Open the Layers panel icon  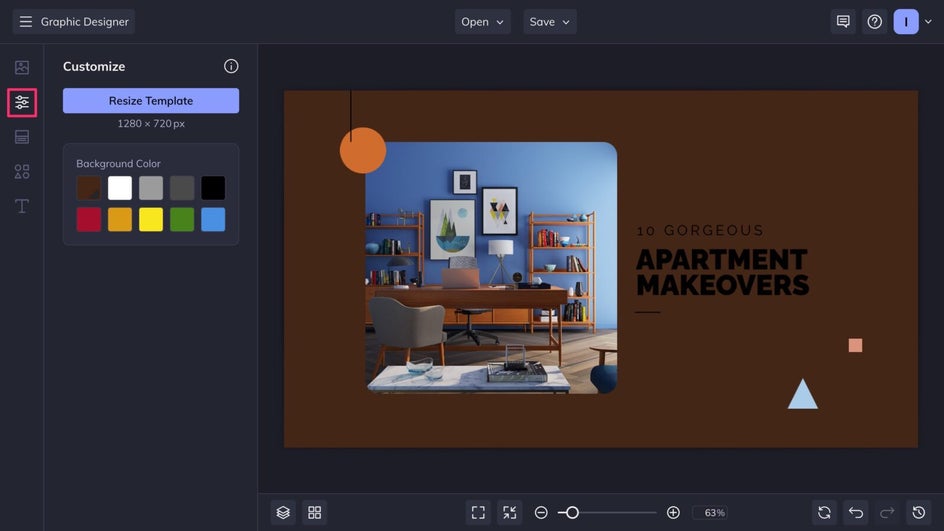click(283, 512)
